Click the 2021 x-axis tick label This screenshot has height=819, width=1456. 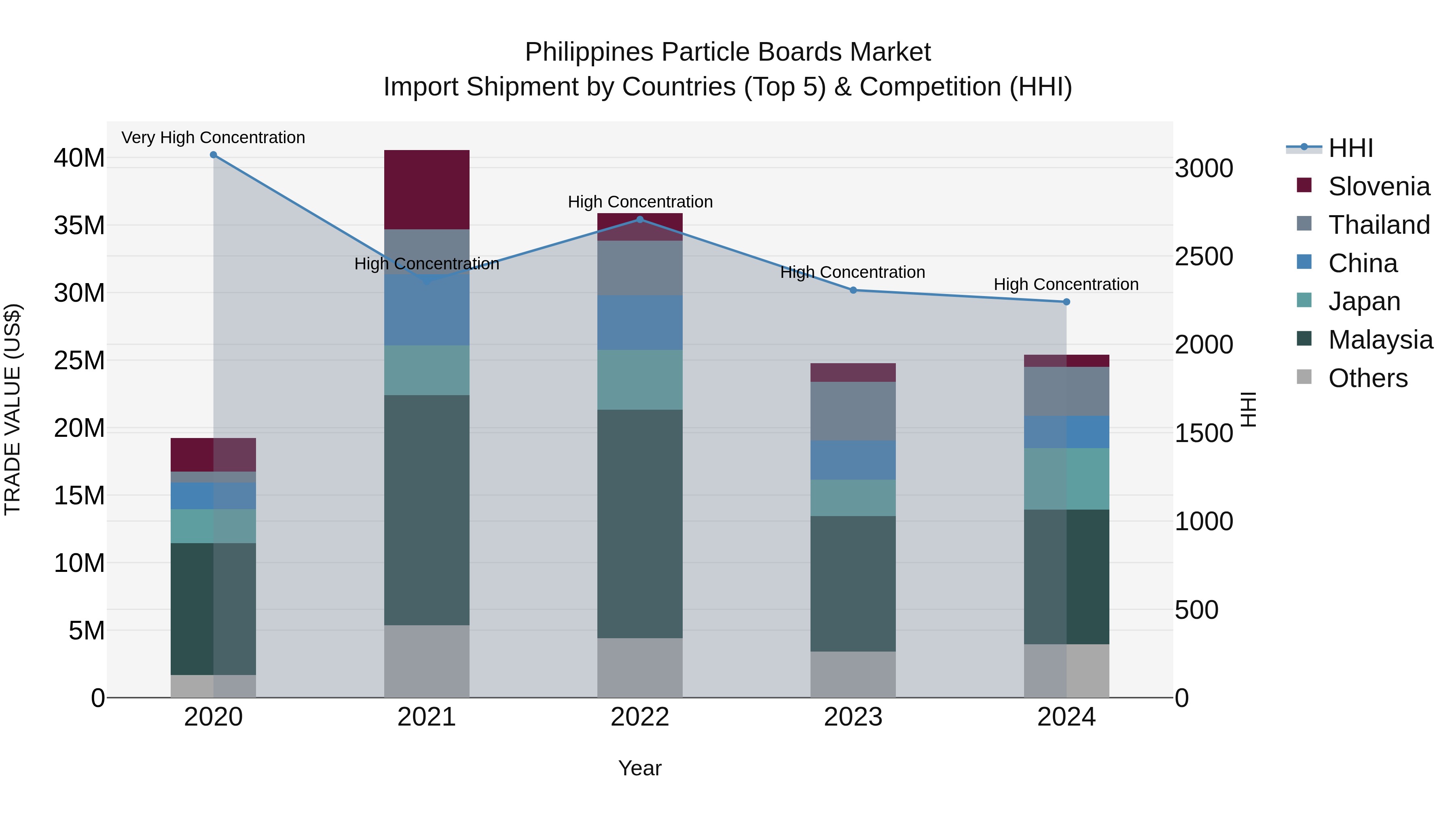(427, 717)
